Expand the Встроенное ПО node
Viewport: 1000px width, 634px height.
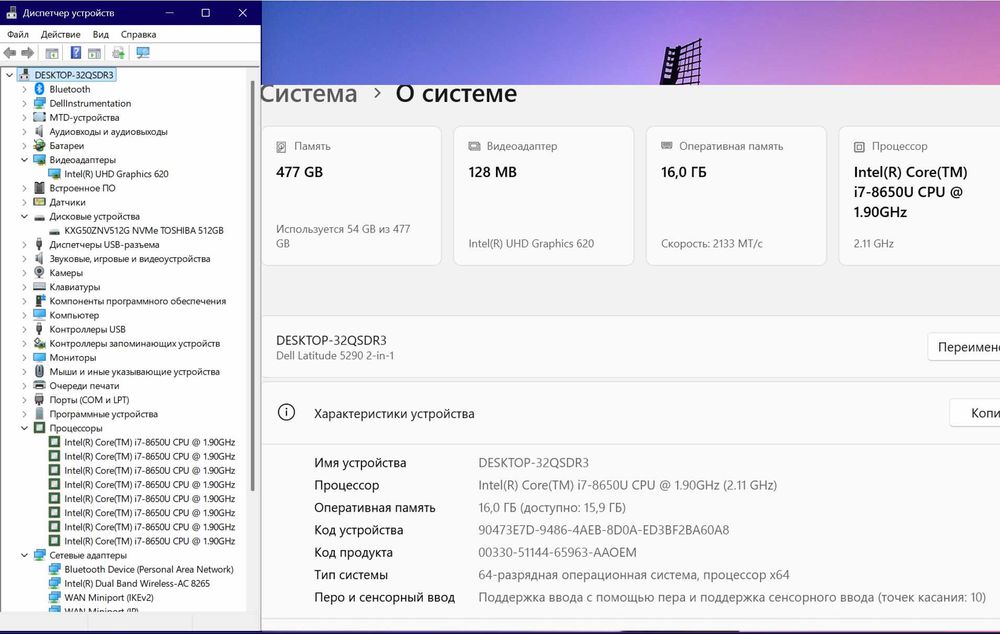click(x=24, y=188)
